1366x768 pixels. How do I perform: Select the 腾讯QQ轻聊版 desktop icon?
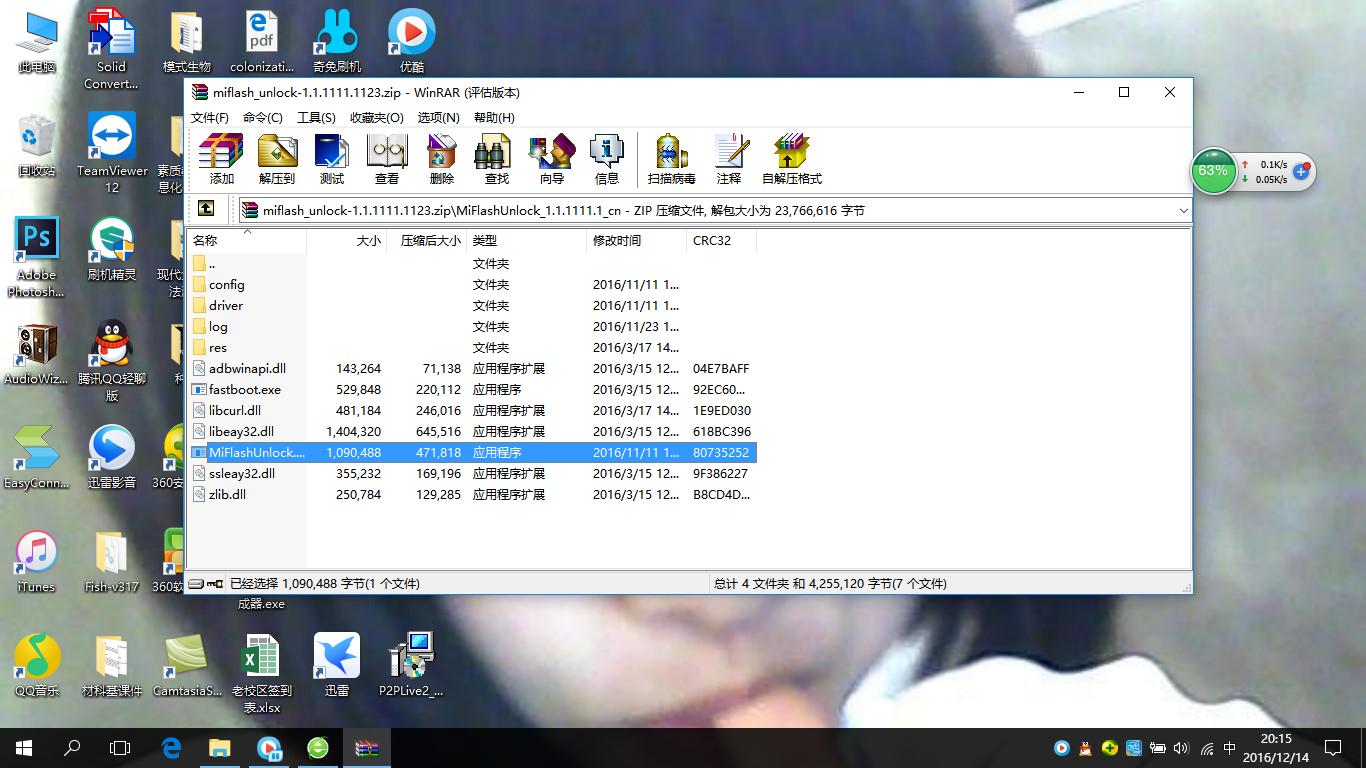[x=112, y=361]
